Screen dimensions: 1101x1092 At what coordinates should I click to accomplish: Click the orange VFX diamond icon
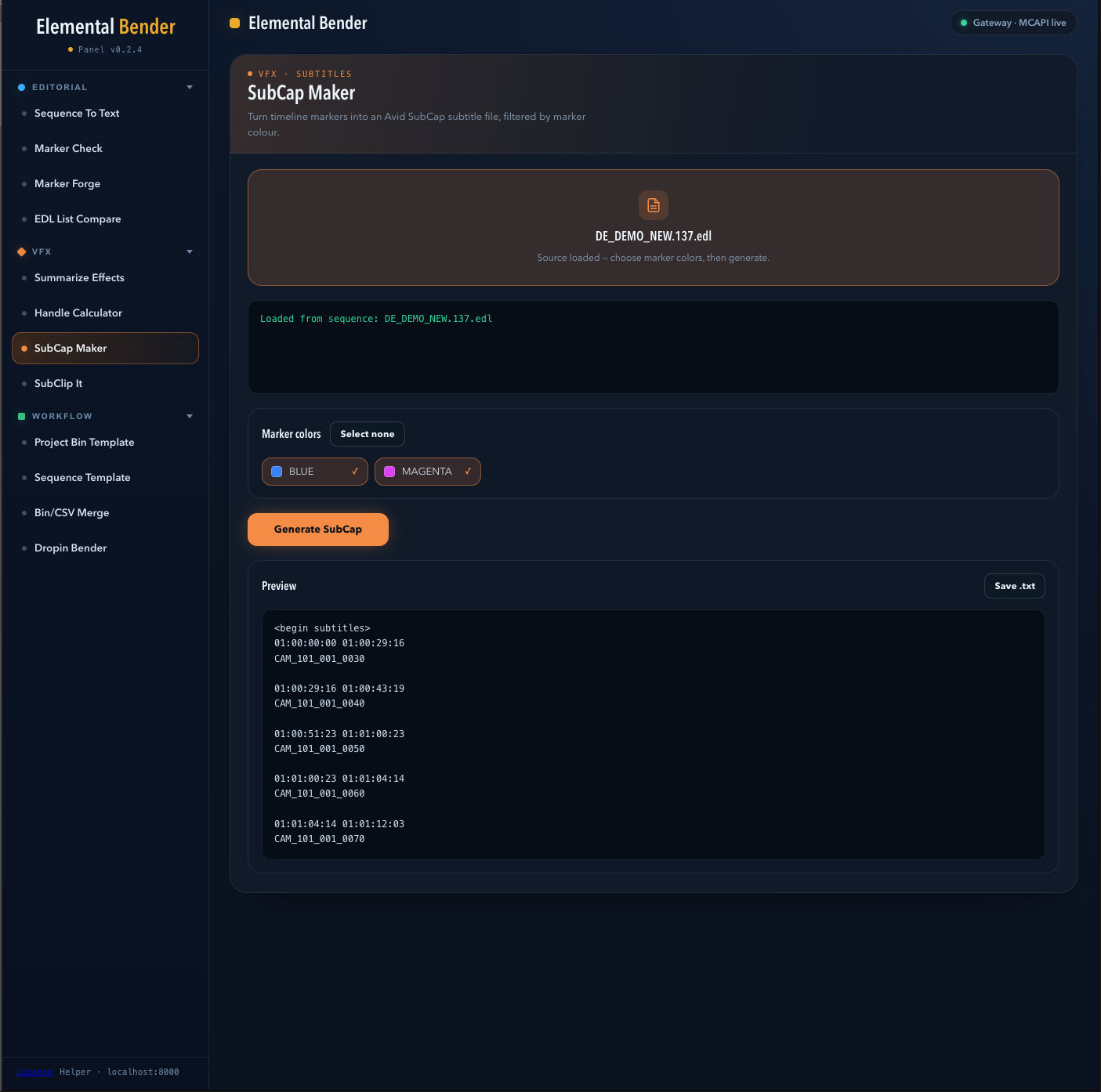(x=22, y=251)
